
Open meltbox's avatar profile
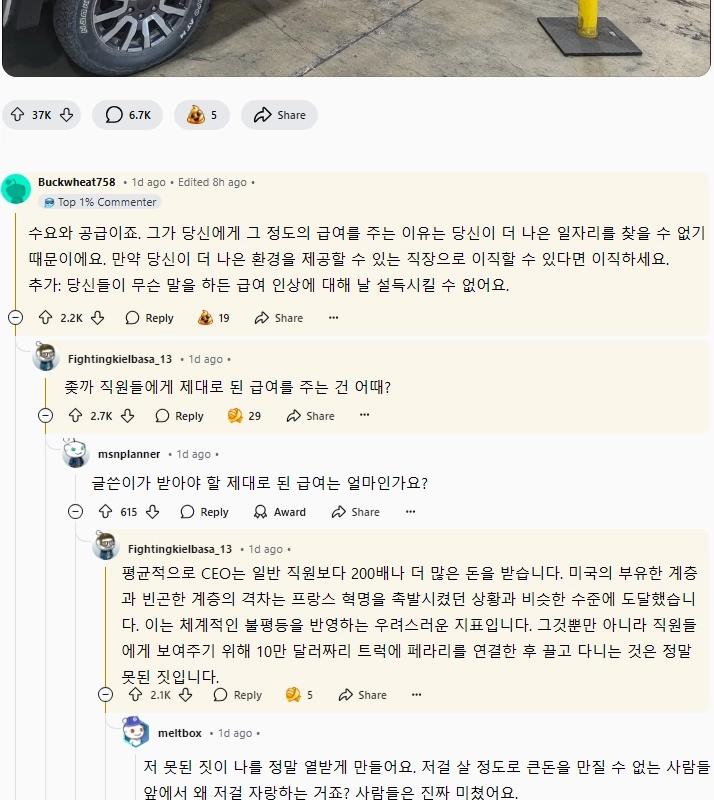point(136,733)
